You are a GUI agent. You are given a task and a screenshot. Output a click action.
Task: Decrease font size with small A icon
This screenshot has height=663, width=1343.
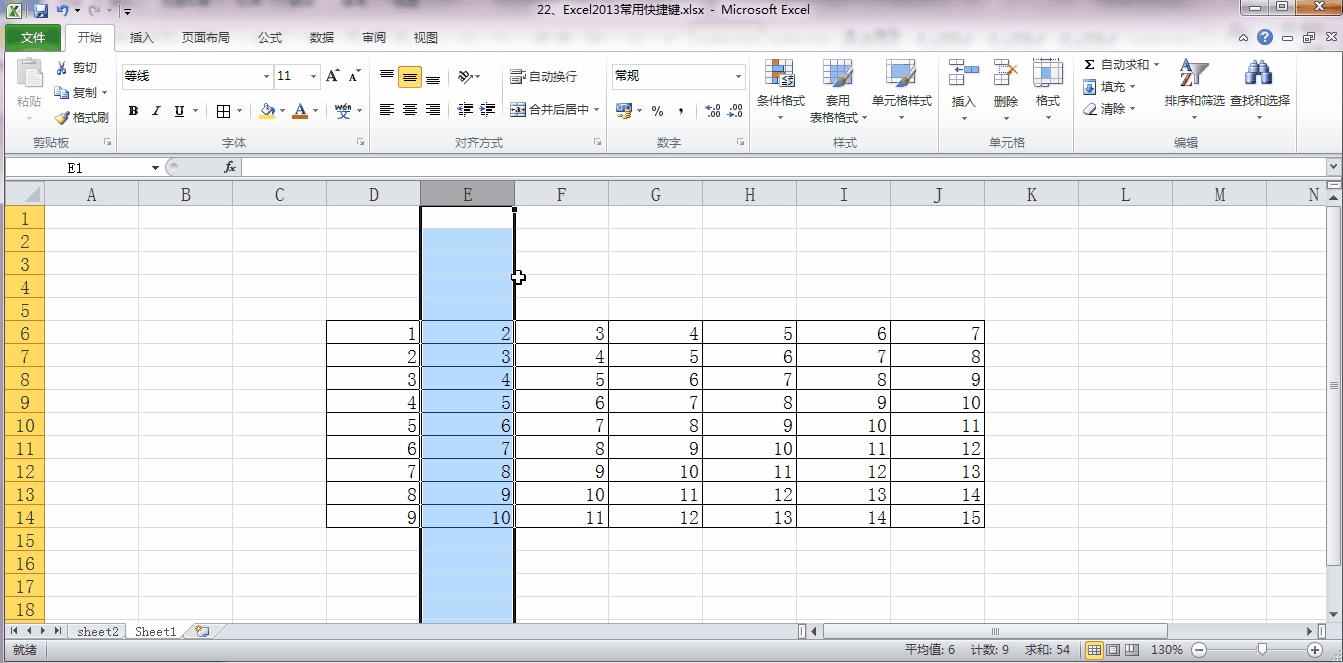tap(354, 76)
